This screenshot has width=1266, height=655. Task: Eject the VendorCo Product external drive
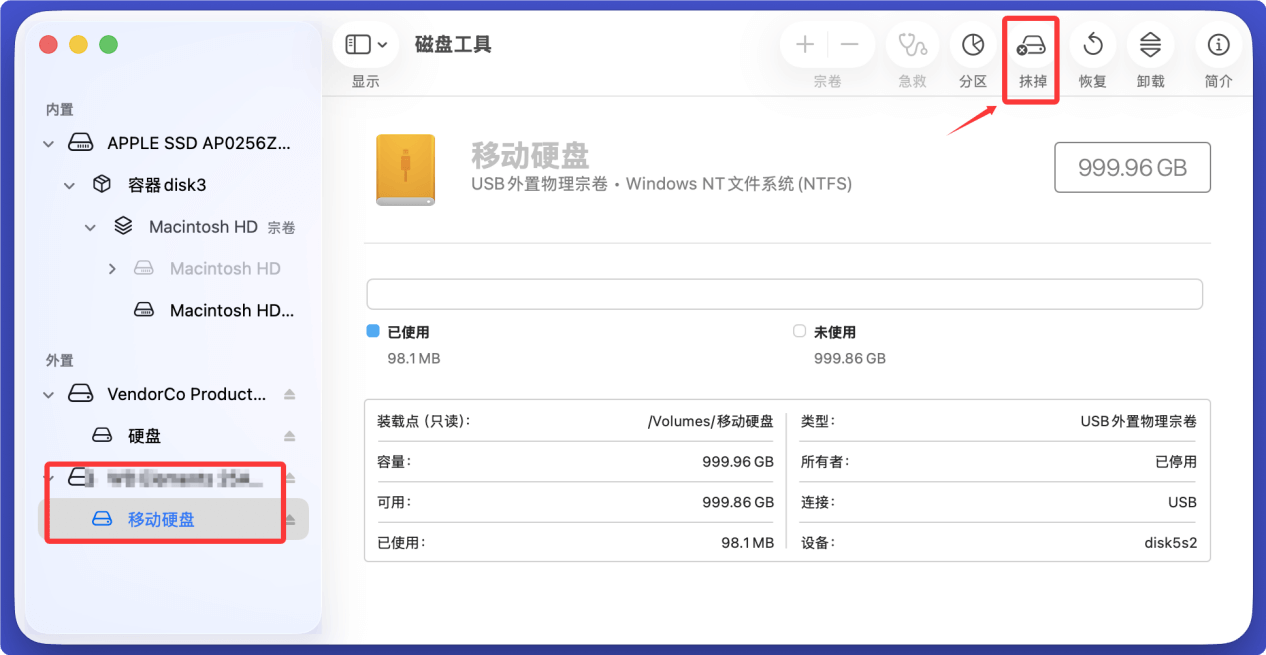(x=290, y=394)
